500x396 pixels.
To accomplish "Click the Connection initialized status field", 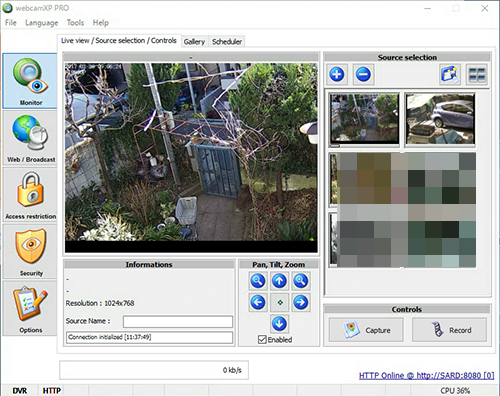I will pyautogui.click(x=149, y=337).
